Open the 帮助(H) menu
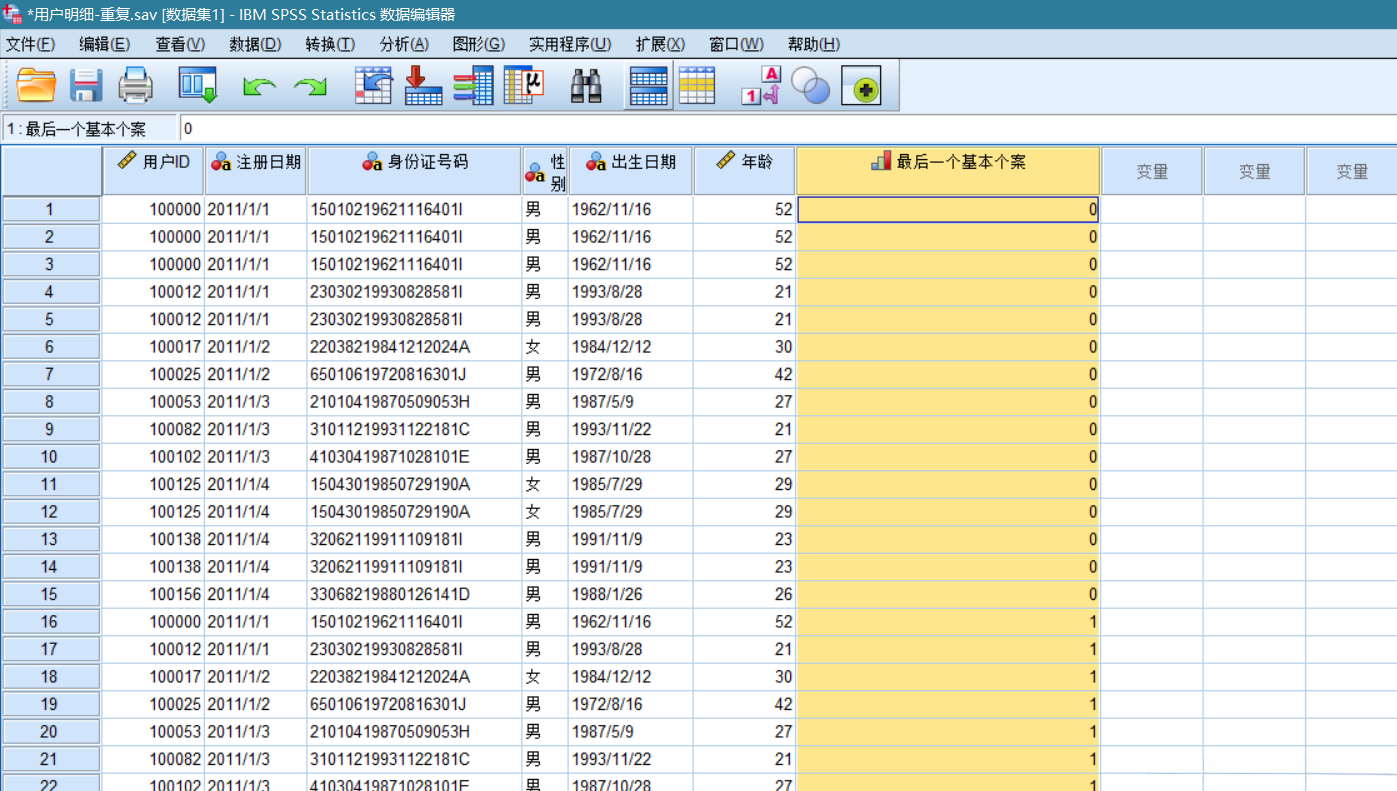 coord(814,44)
